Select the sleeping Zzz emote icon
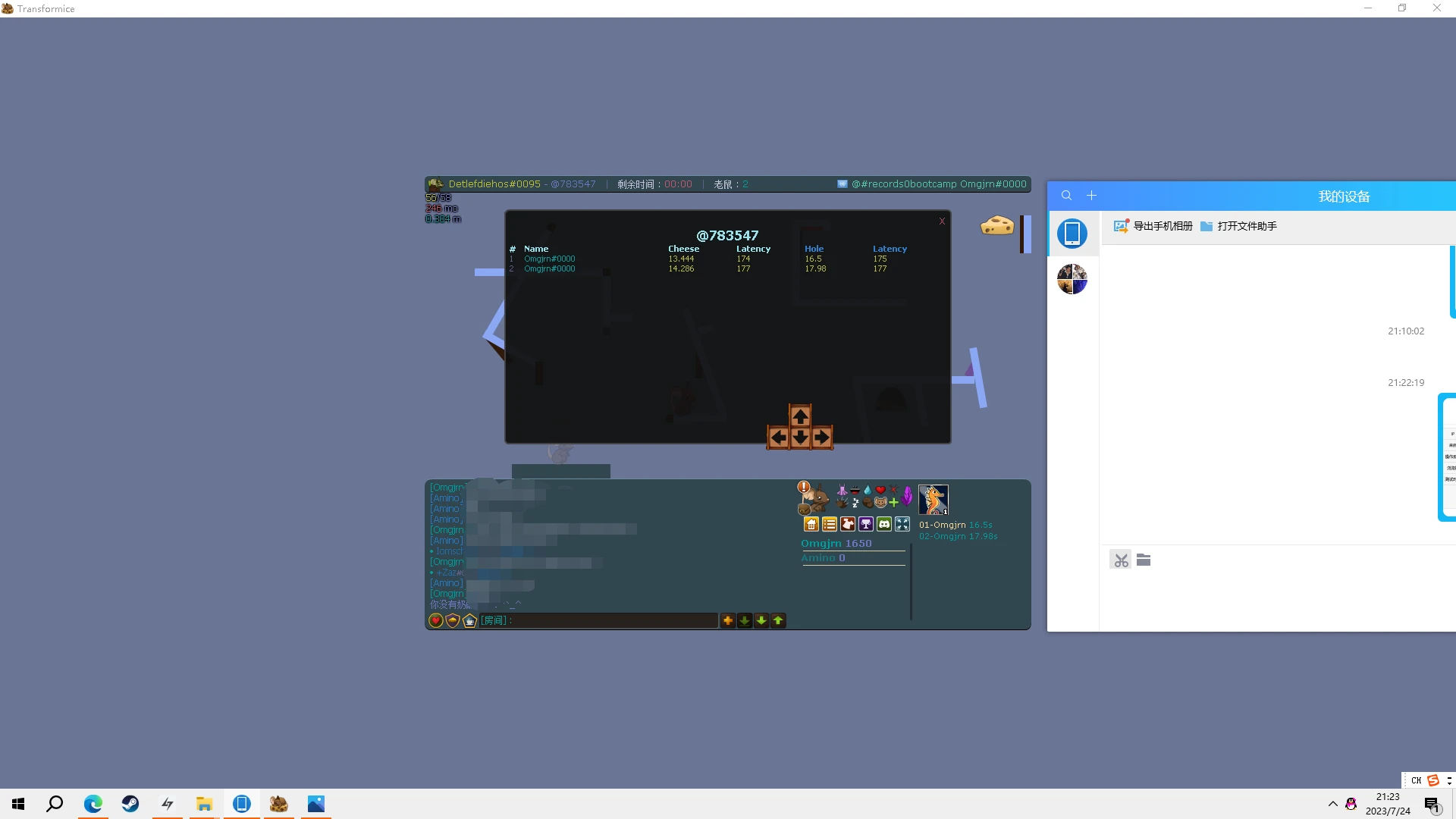 point(855,503)
